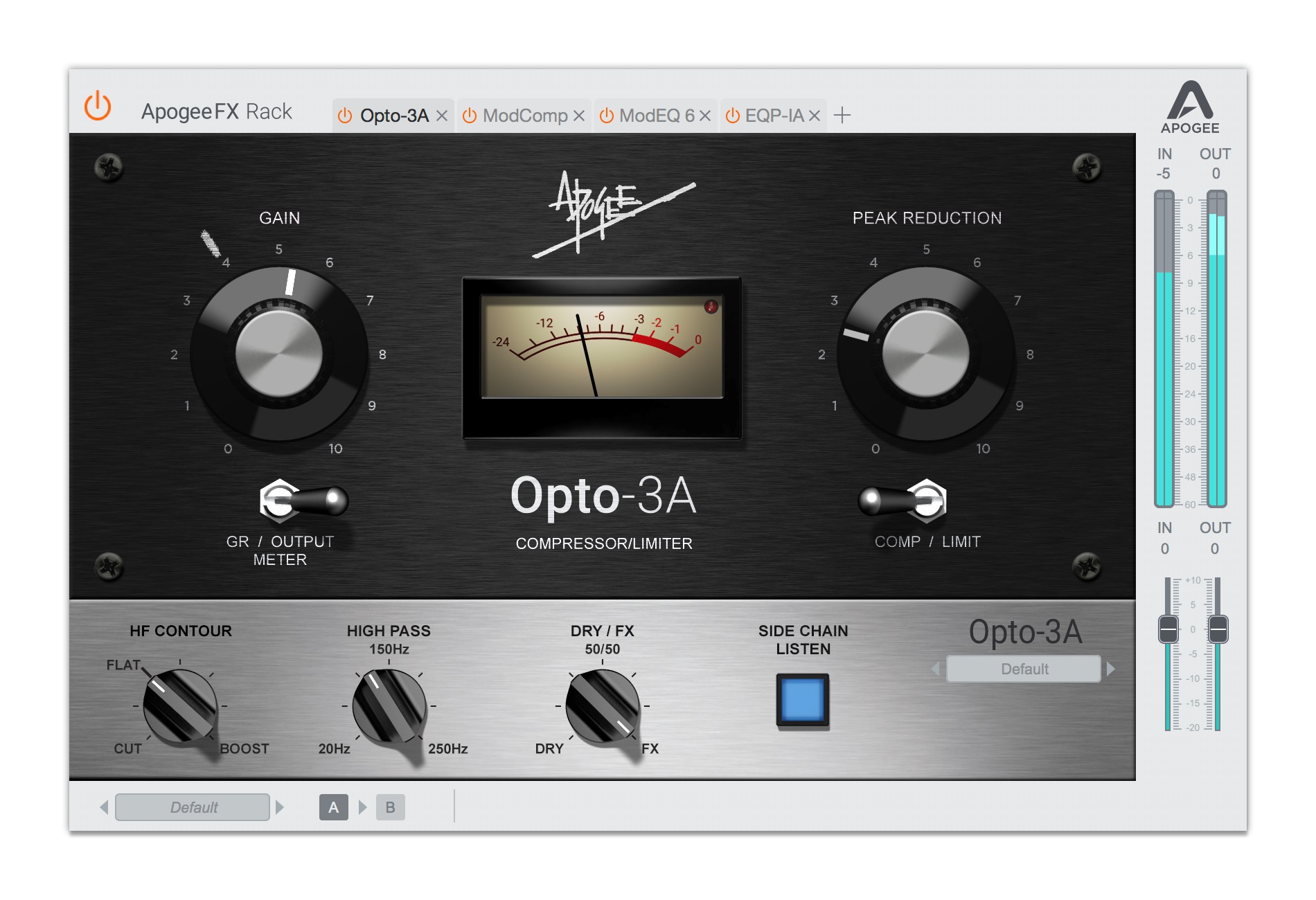This screenshot has width=1316, height=900.
Task: Switch to the EQP-IA tab
Action: (774, 116)
